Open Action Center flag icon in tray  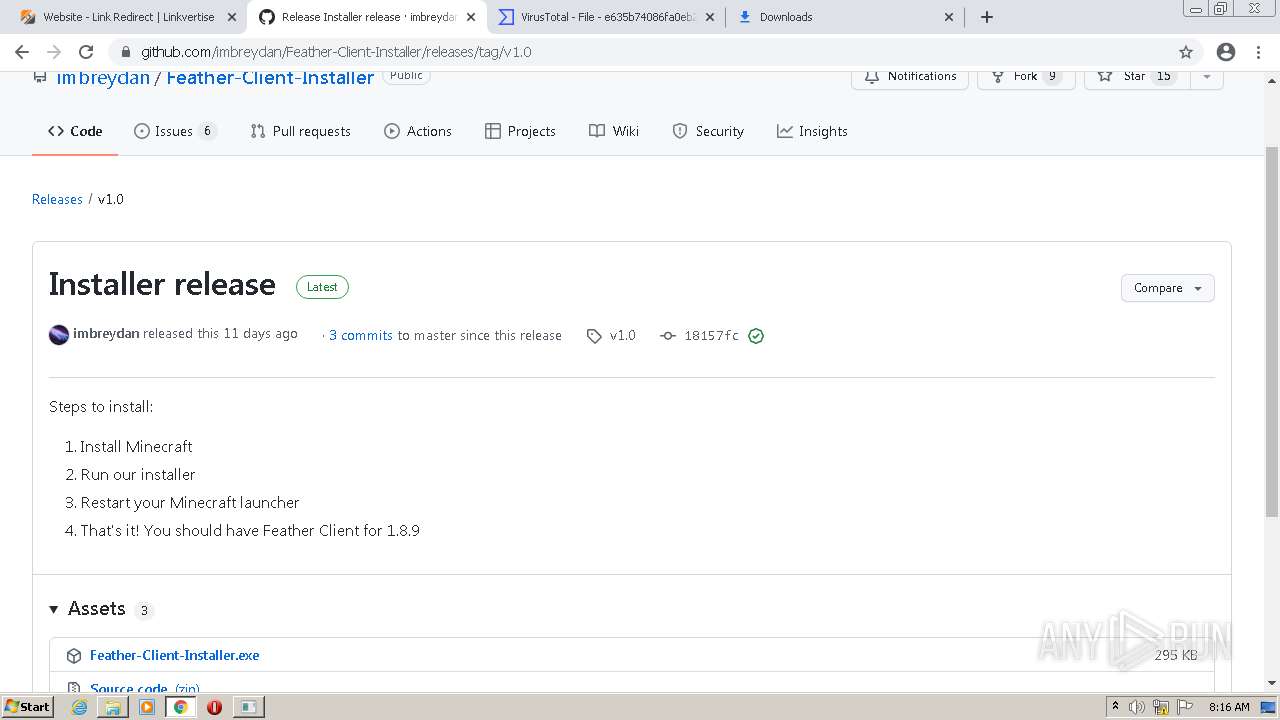[x=1185, y=707]
